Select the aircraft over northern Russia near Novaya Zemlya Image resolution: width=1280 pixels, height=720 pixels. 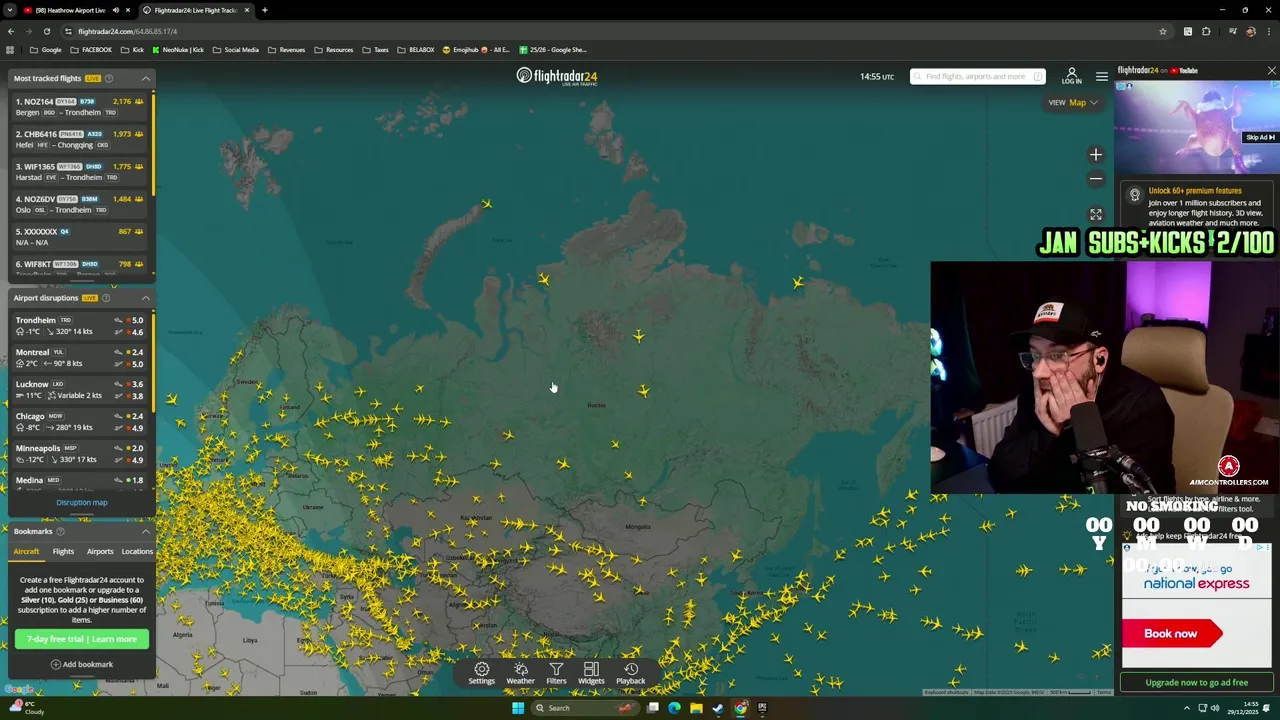coord(487,204)
